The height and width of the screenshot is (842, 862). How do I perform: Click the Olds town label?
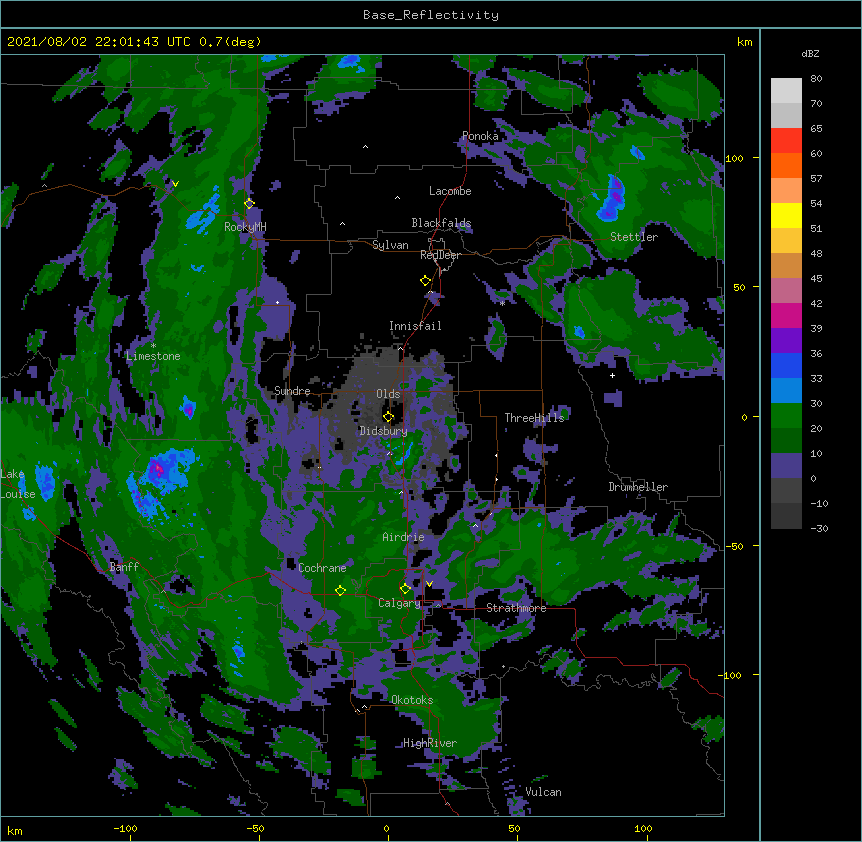coord(388,394)
